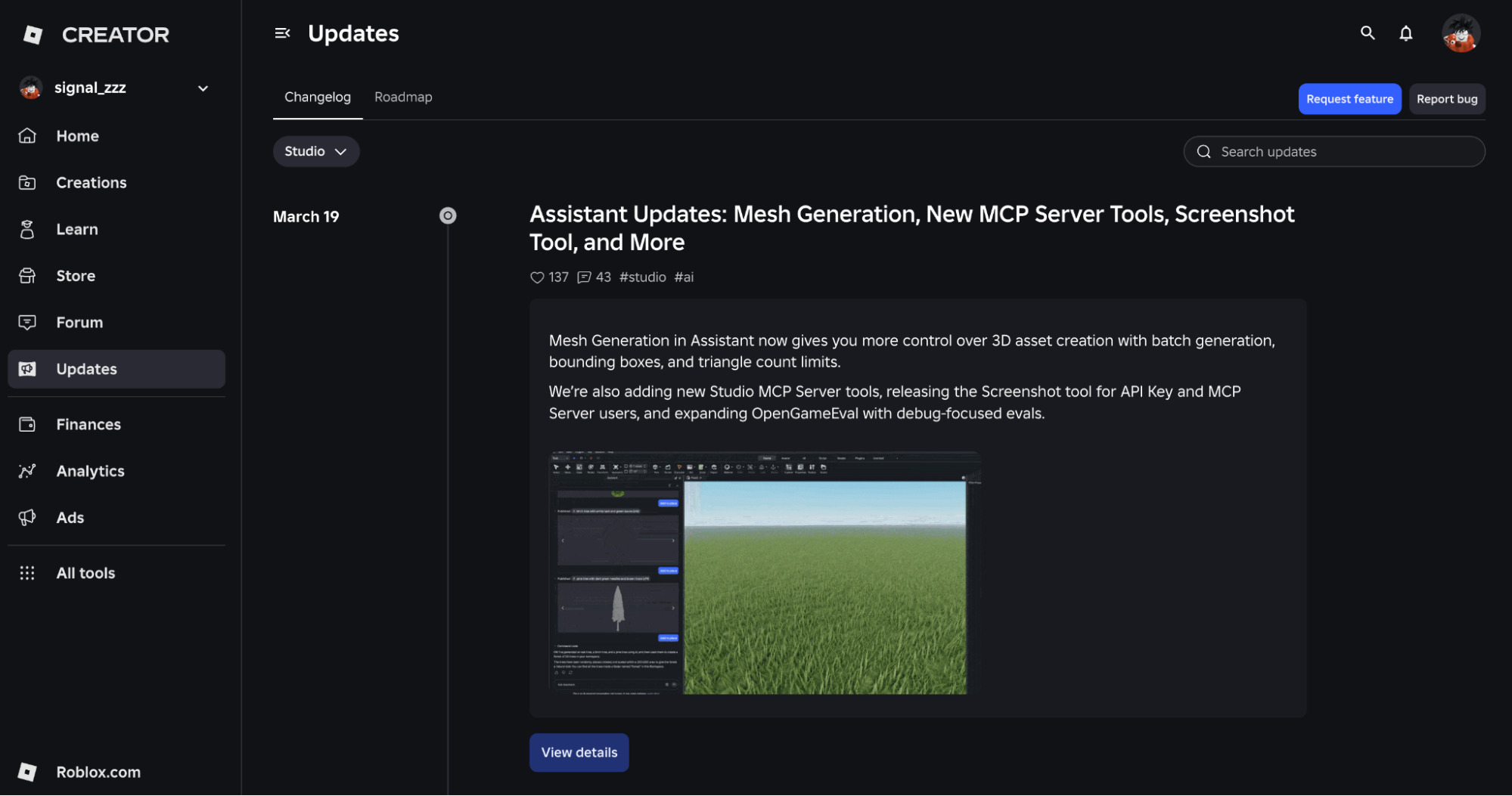This screenshot has height=796, width=1512.
Task: Click the 43 comments count
Action: click(603, 277)
